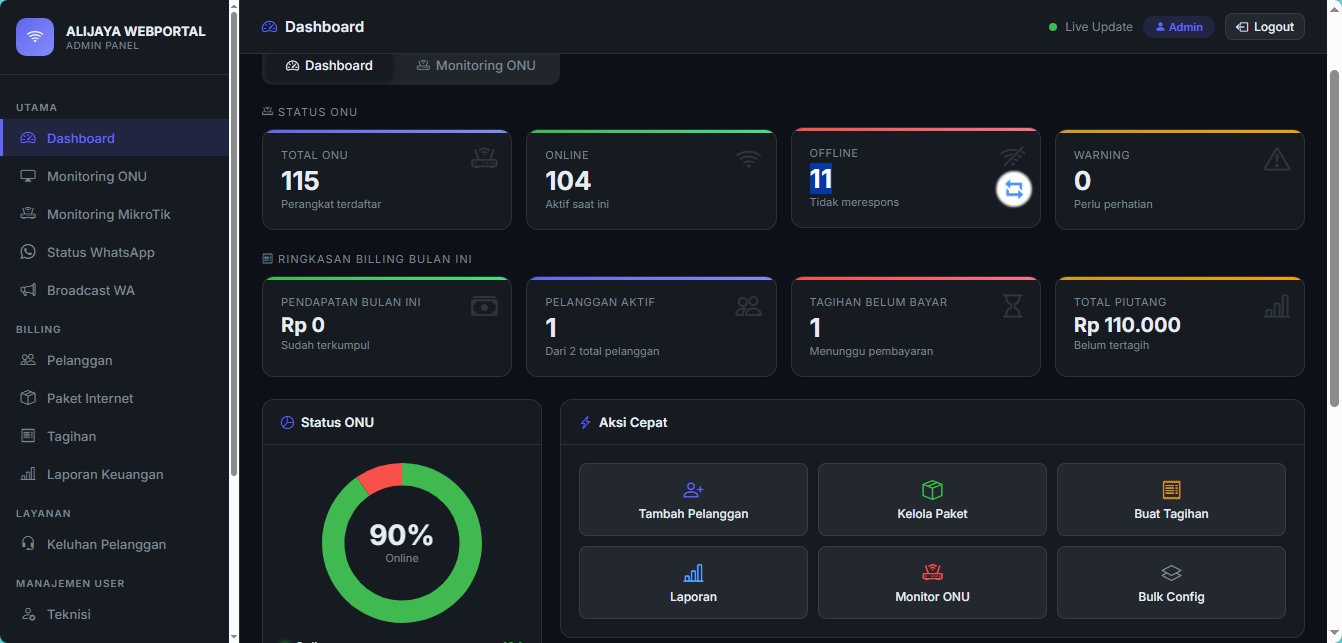Select the Dashboard tab
The image size is (1342, 643).
point(329,66)
